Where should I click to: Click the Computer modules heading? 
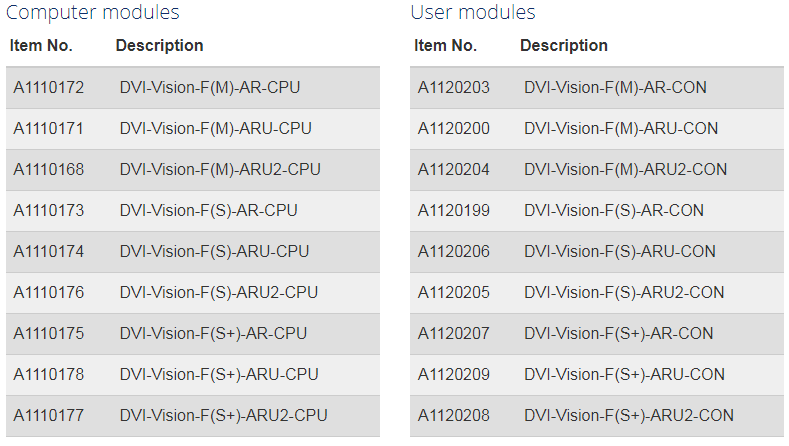[93, 12]
